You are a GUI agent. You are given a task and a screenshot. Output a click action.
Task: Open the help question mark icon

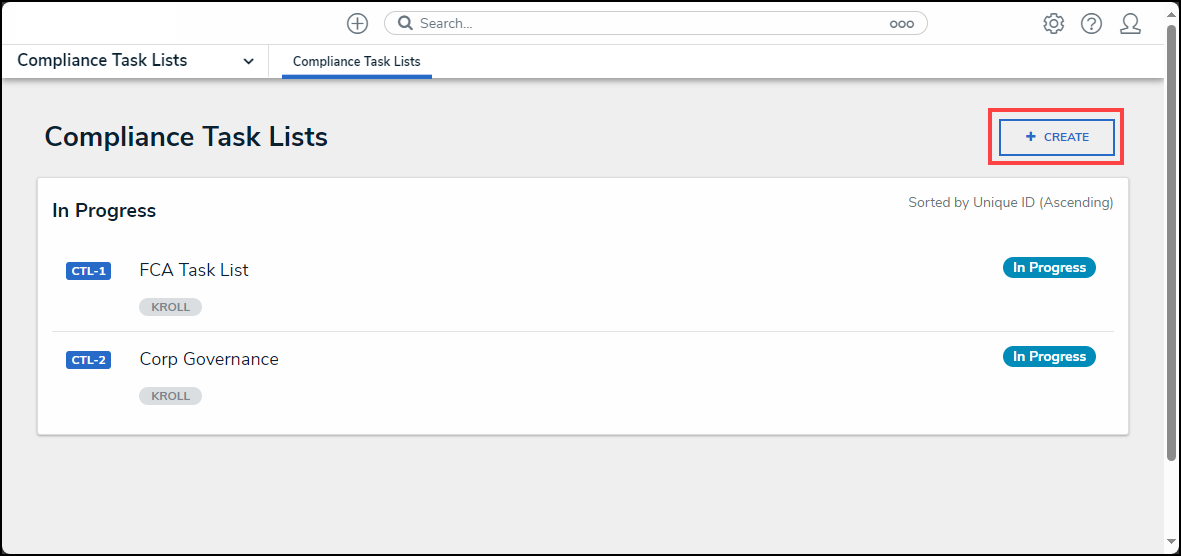[x=1091, y=24]
